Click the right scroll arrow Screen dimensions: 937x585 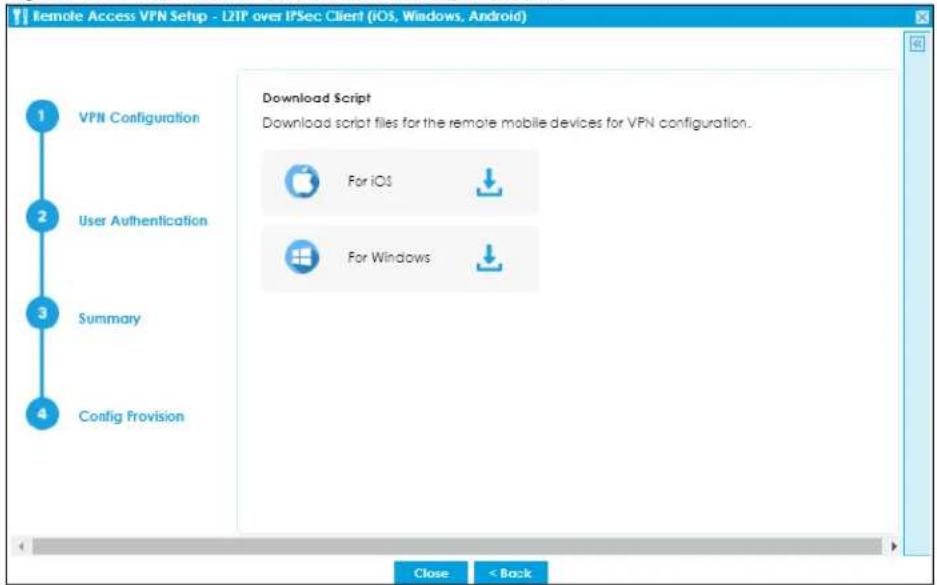893,546
